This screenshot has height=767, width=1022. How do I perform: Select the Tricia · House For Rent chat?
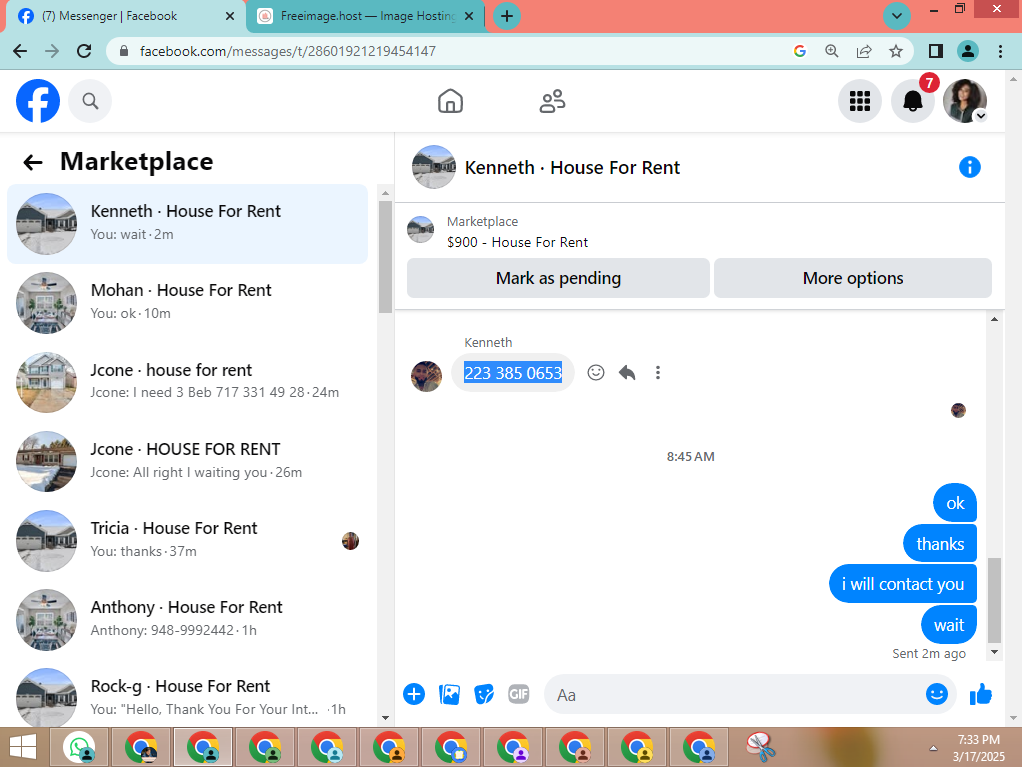(x=187, y=541)
